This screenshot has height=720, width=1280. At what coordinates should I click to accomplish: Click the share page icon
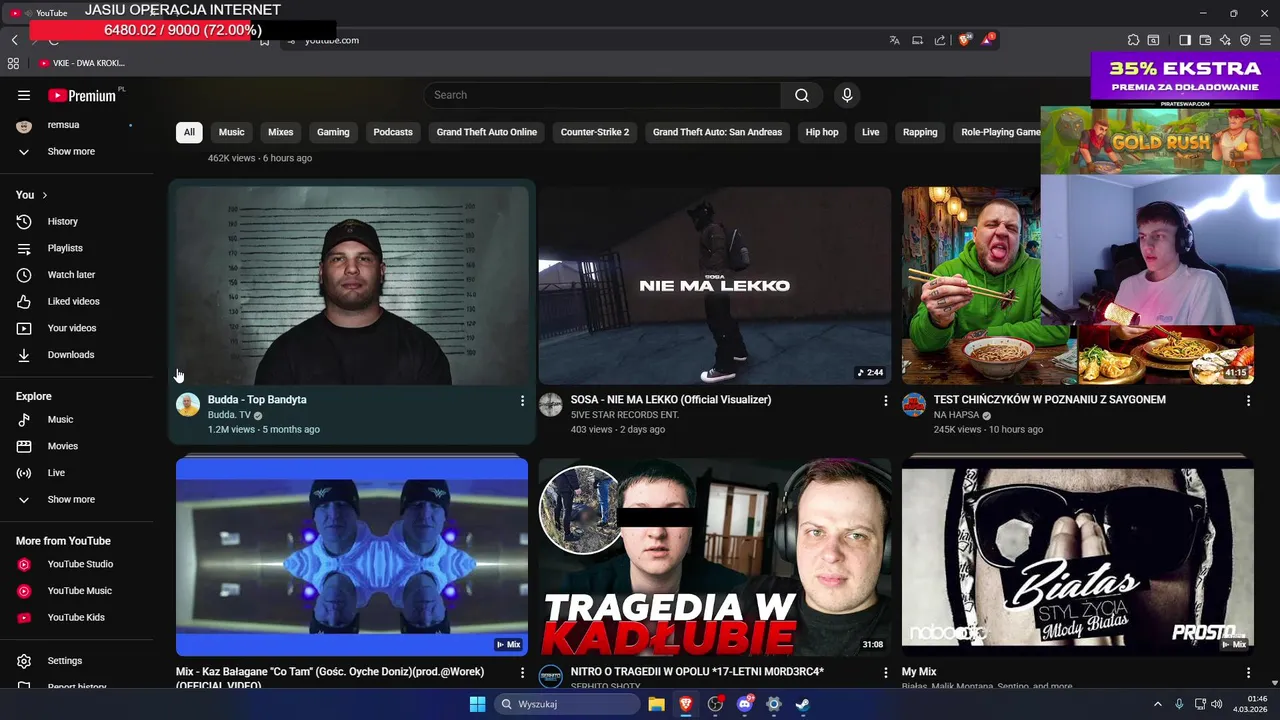(x=940, y=40)
